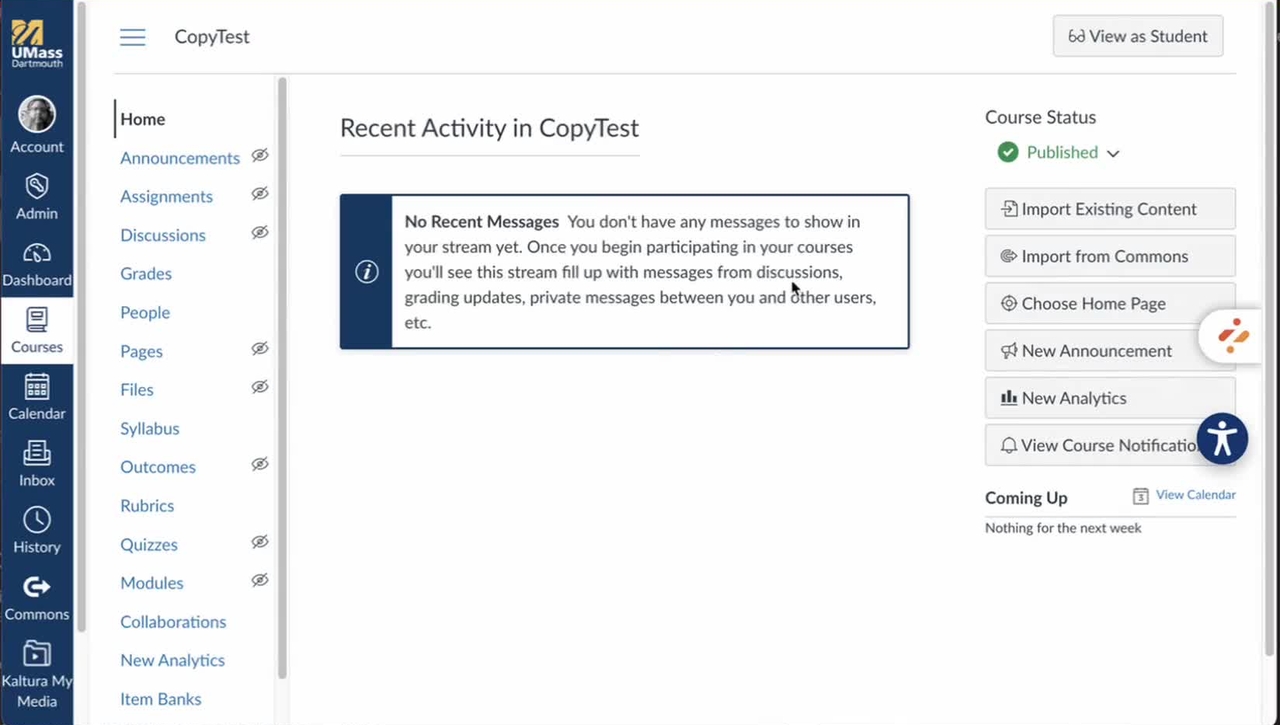Click hidden eye icon next to Outcomes
1280x725 pixels.
pos(260,465)
